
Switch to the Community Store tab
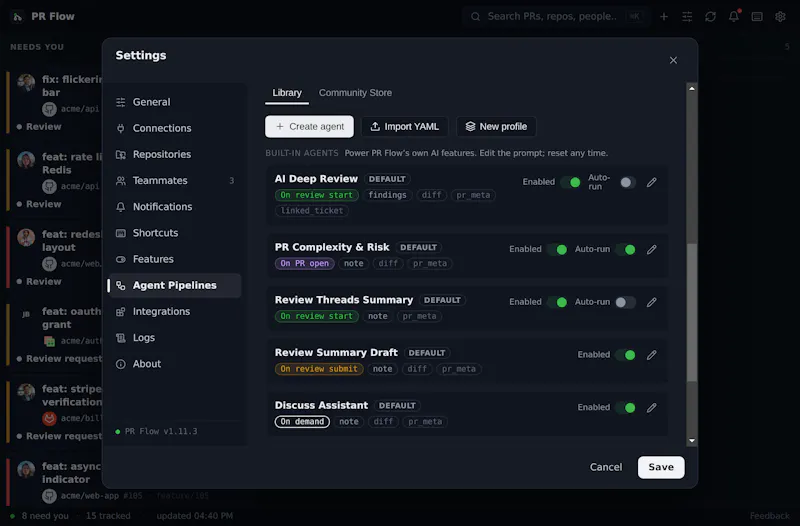pyautogui.click(x=355, y=93)
